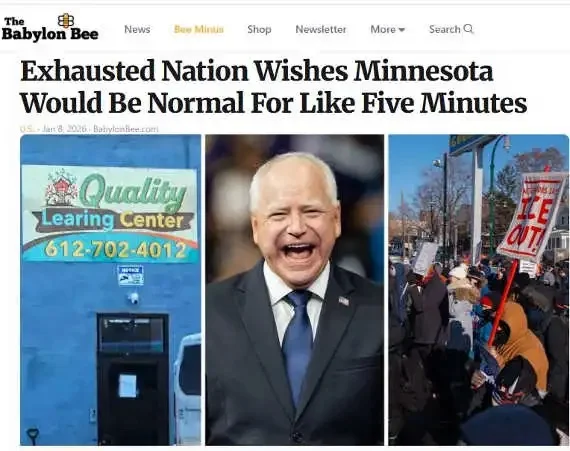Click the U.S. category tag

[26, 129]
